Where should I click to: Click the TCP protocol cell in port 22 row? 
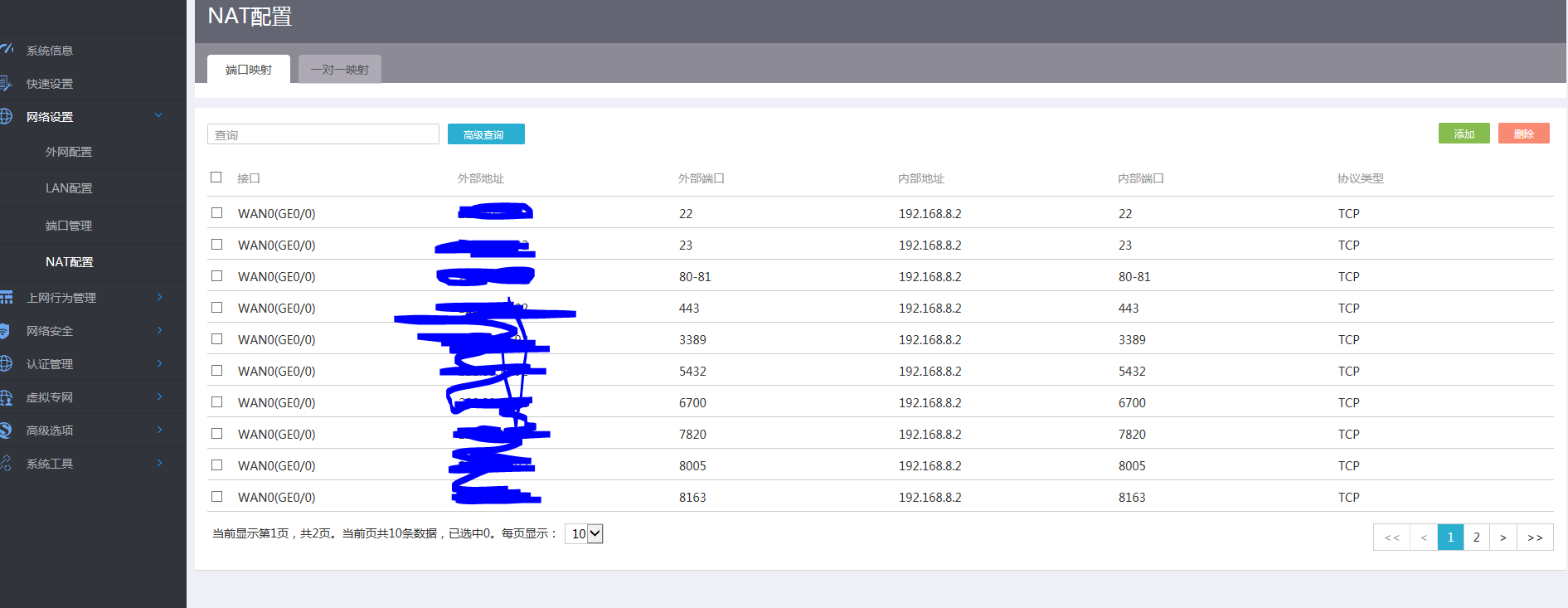click(x=1349, y=214)
